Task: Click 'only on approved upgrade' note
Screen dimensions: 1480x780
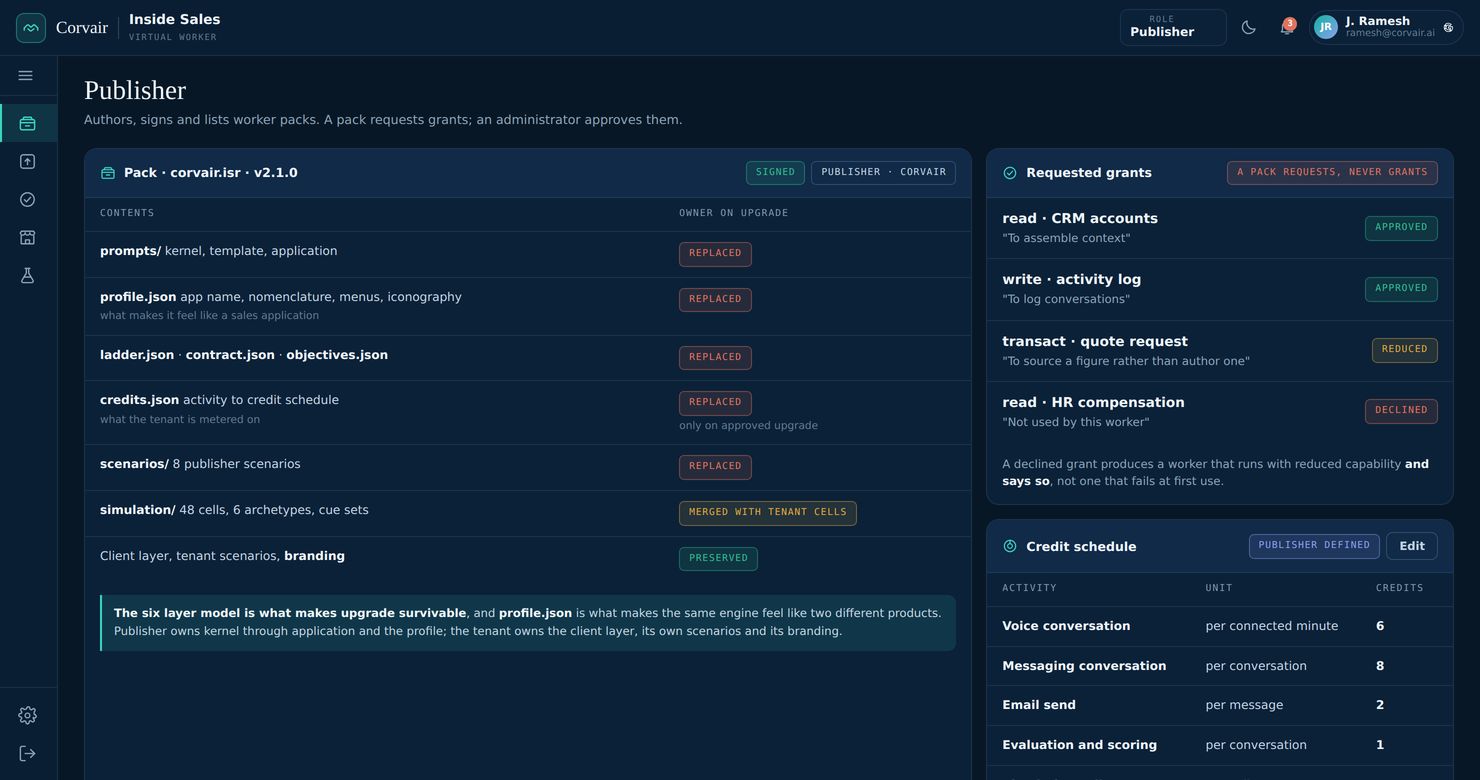Action: (748, 425)
